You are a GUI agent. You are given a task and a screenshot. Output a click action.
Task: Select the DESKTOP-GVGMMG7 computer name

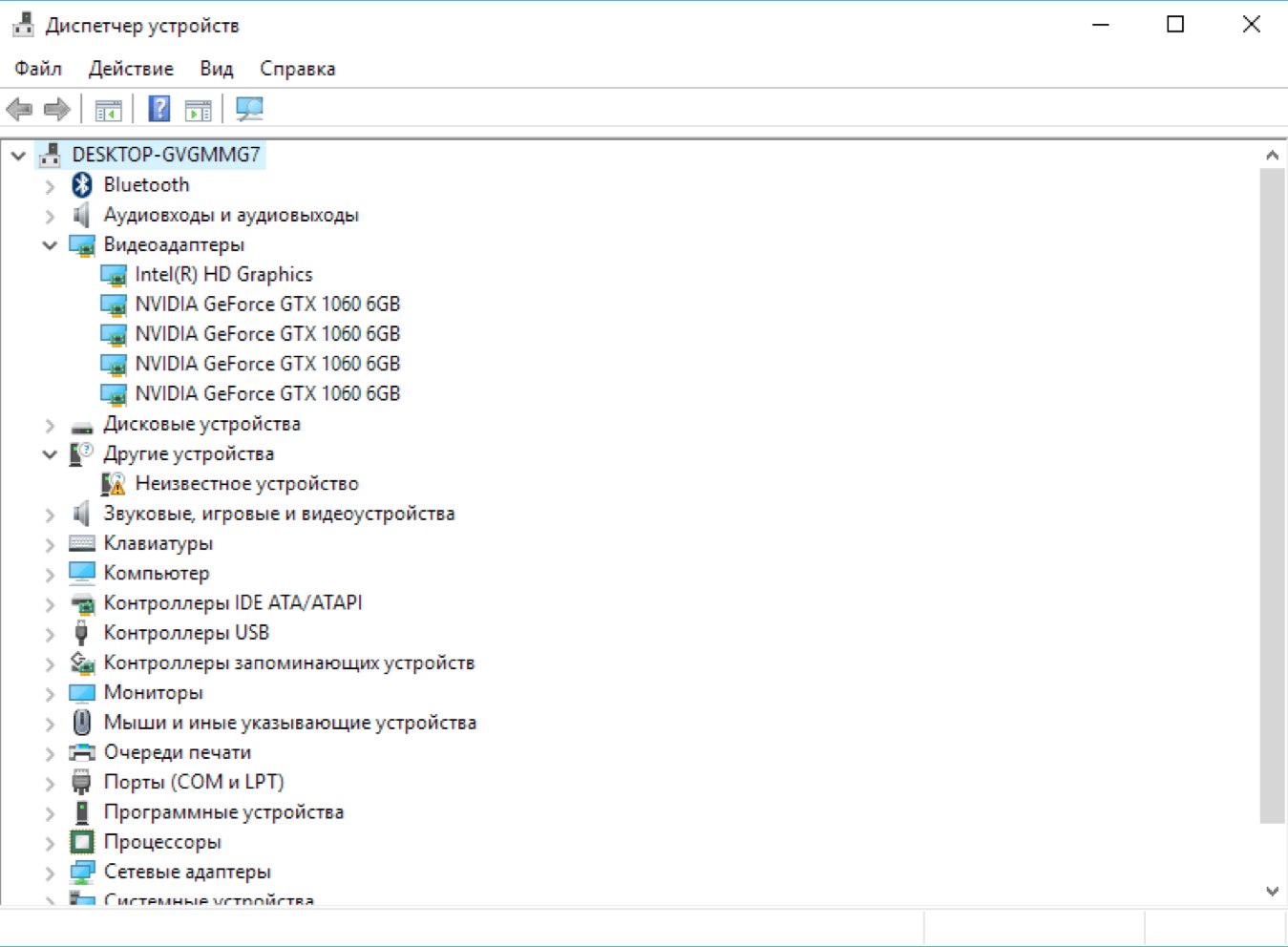pos(166,155)
